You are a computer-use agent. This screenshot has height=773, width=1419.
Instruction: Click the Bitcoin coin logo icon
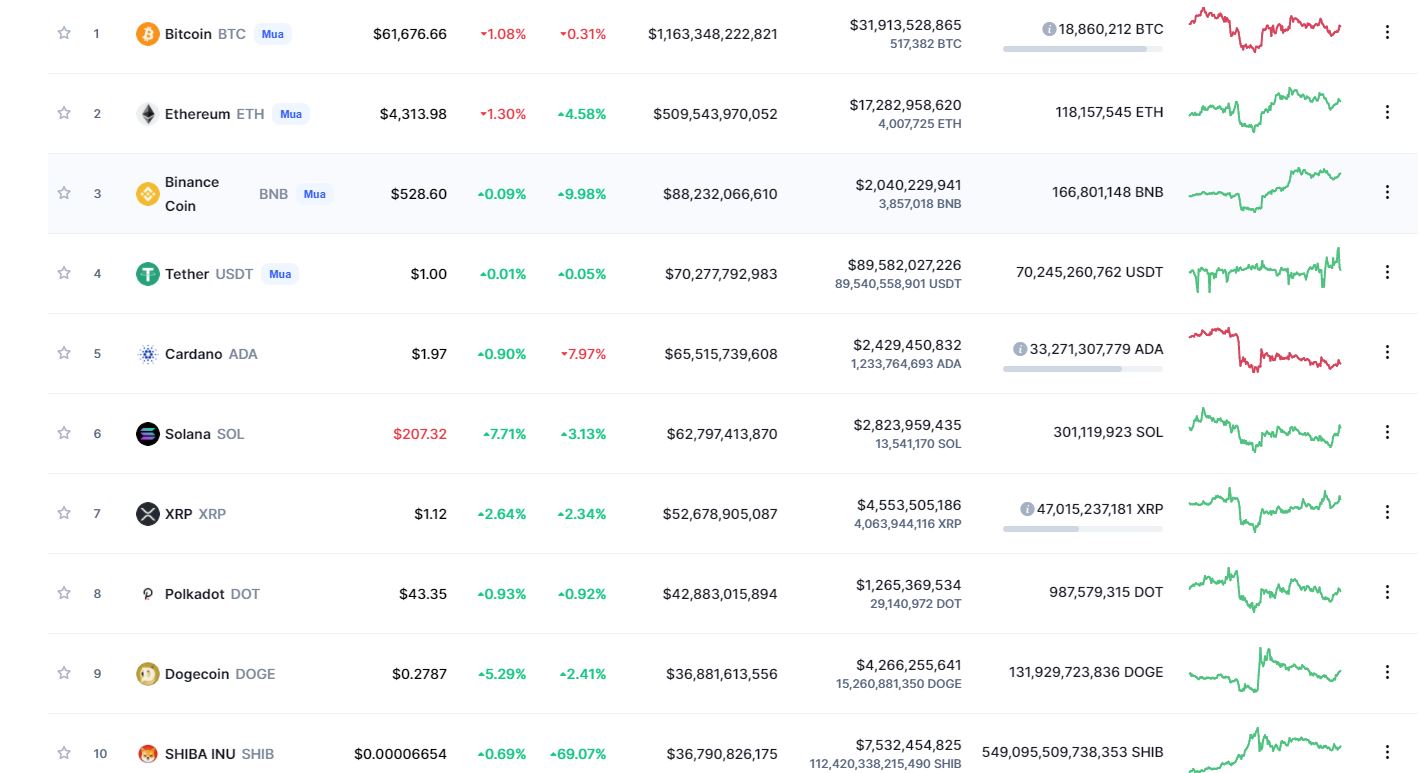pos(147,34)
